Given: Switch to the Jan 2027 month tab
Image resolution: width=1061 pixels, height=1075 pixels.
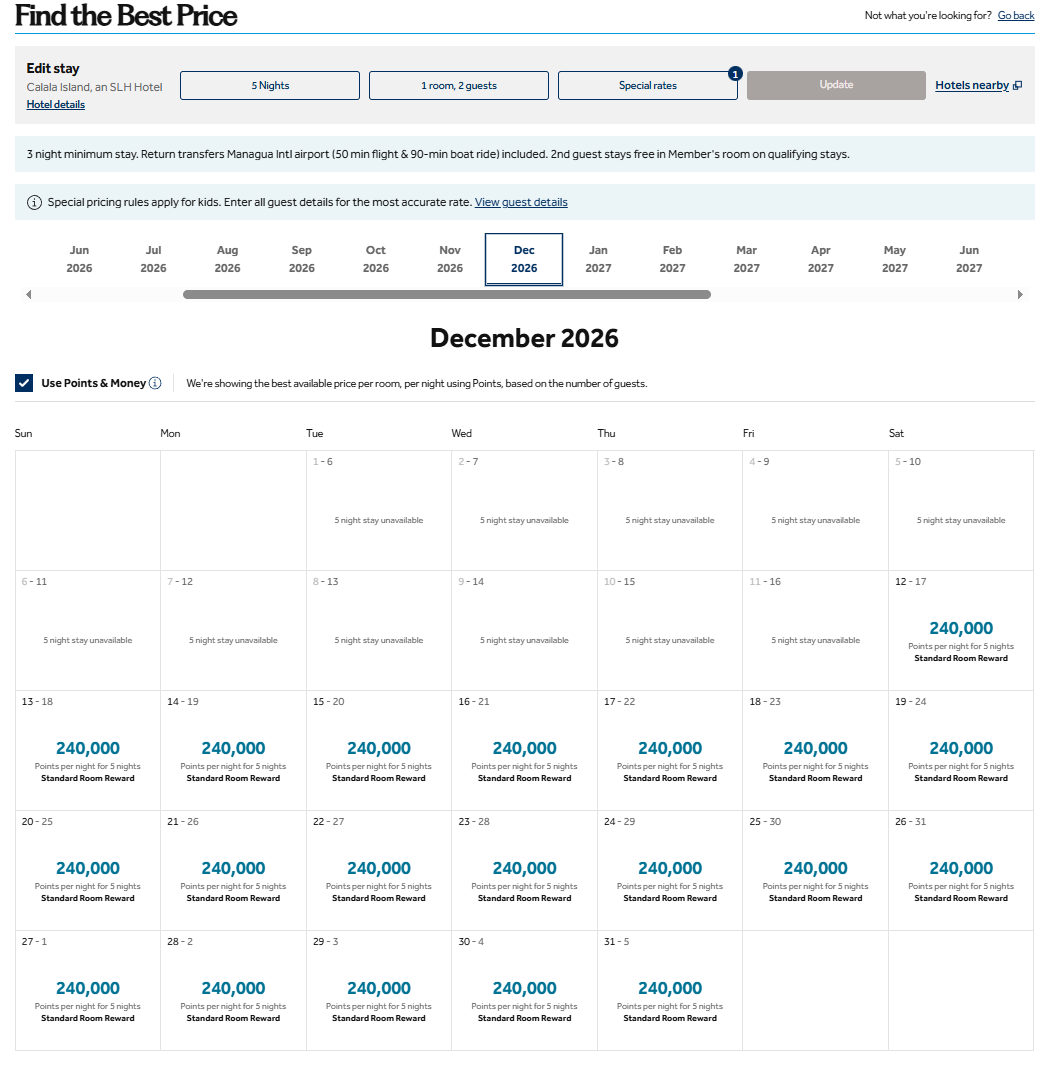Looking at the screenshot, I should [598, 259].
